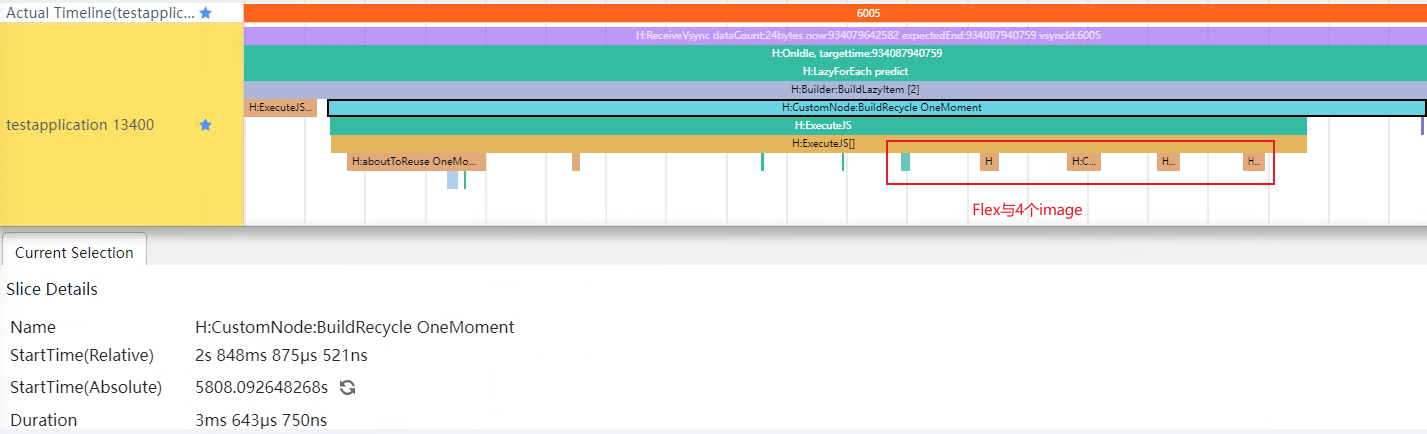Favorite the testapplication 13400 thread row
This screenshot has width=1427, height=434.
tap(205, 125)
